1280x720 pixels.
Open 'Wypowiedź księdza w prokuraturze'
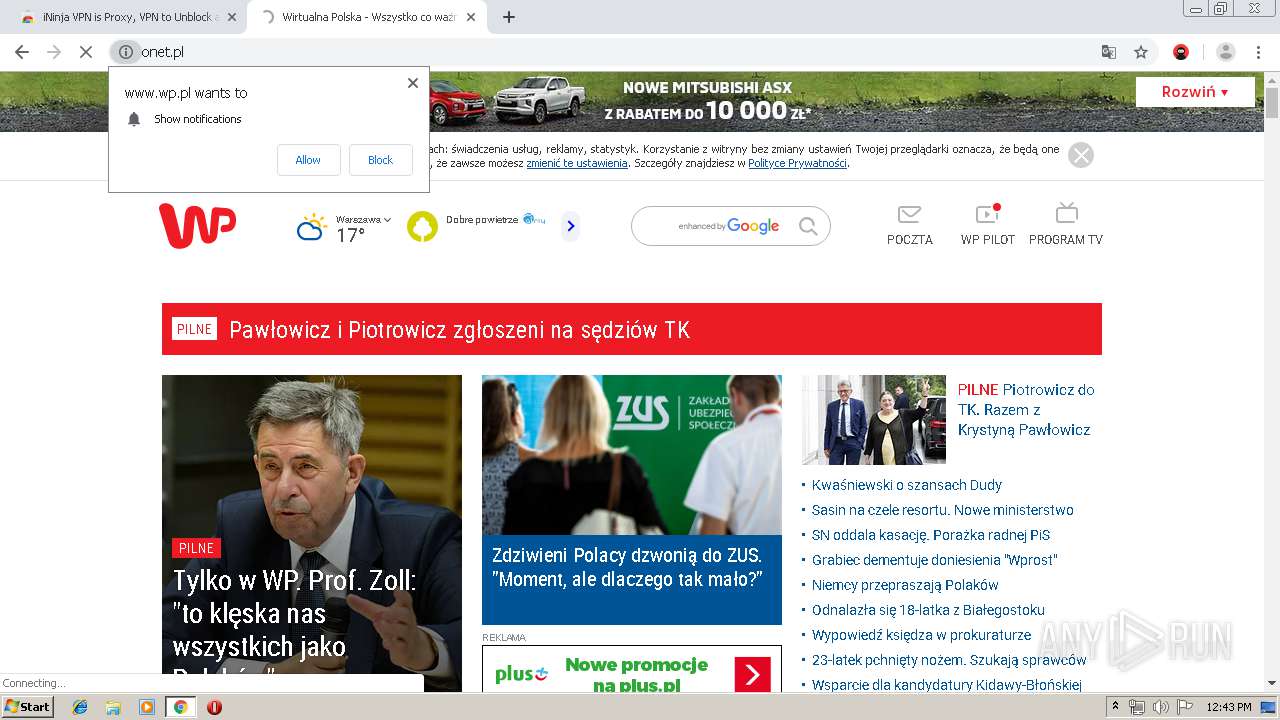(x=921, y=635)
